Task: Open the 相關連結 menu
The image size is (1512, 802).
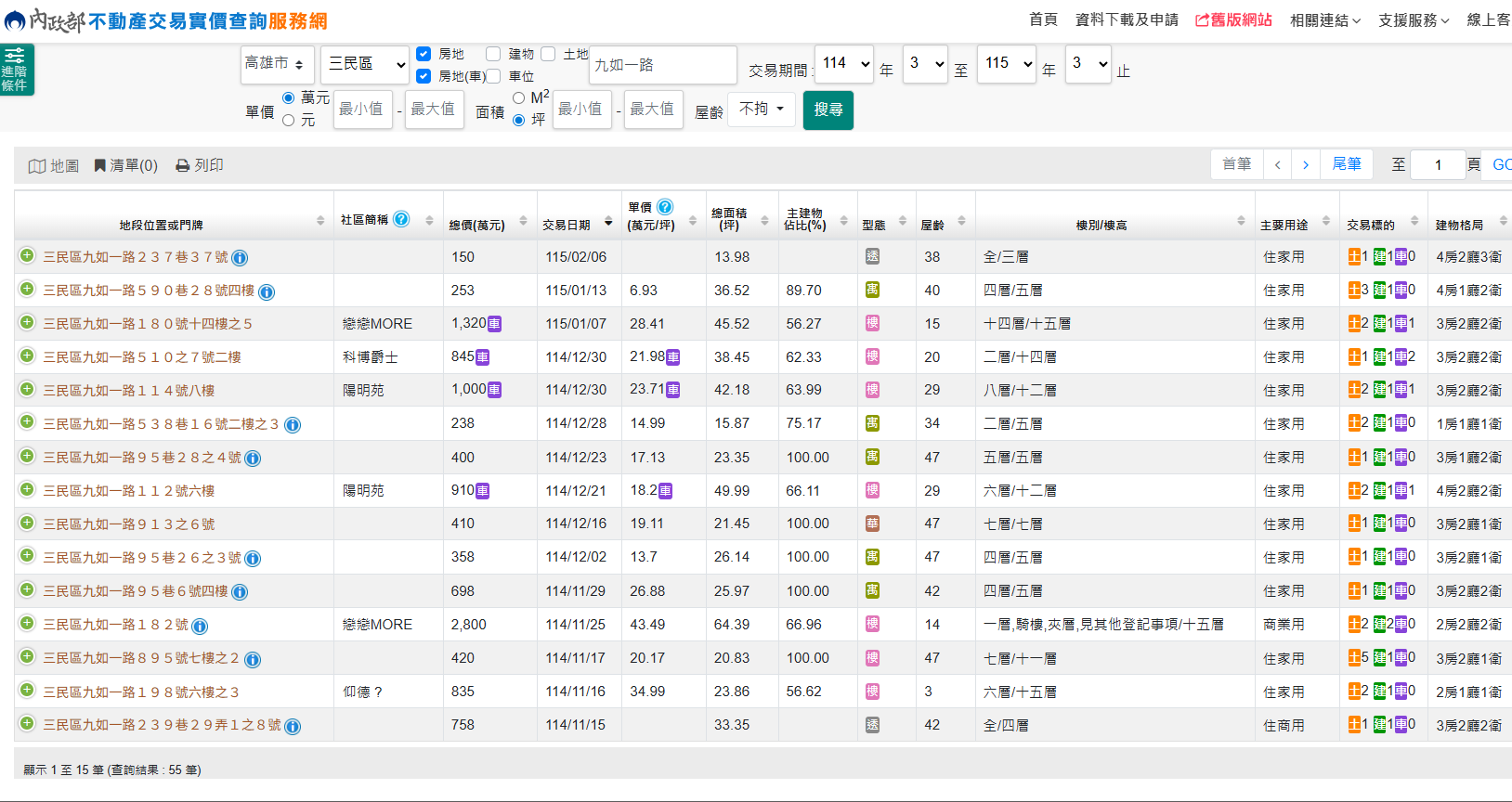Action: [x=1324, y=20]
